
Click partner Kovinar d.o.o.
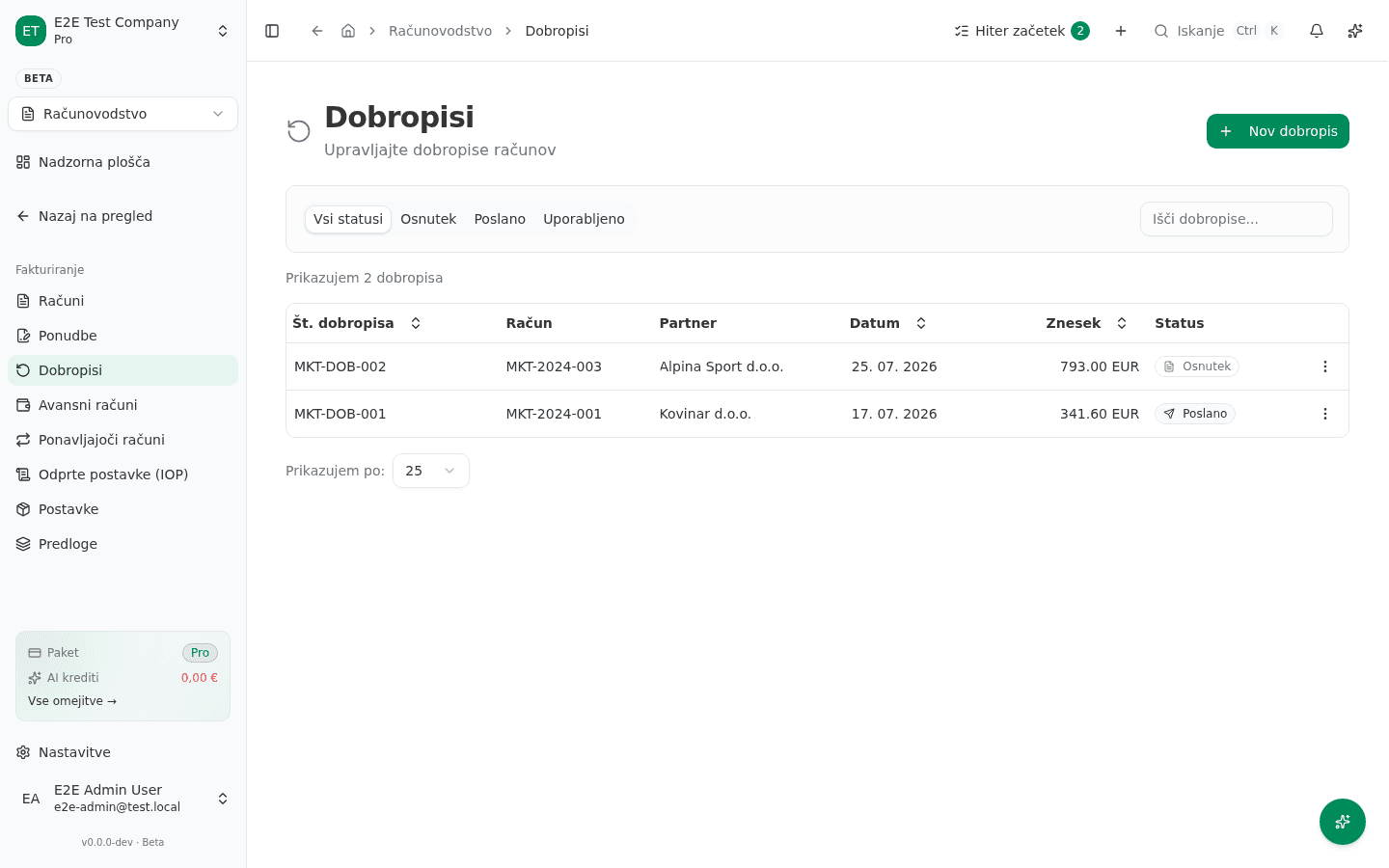tap(705, 414)
